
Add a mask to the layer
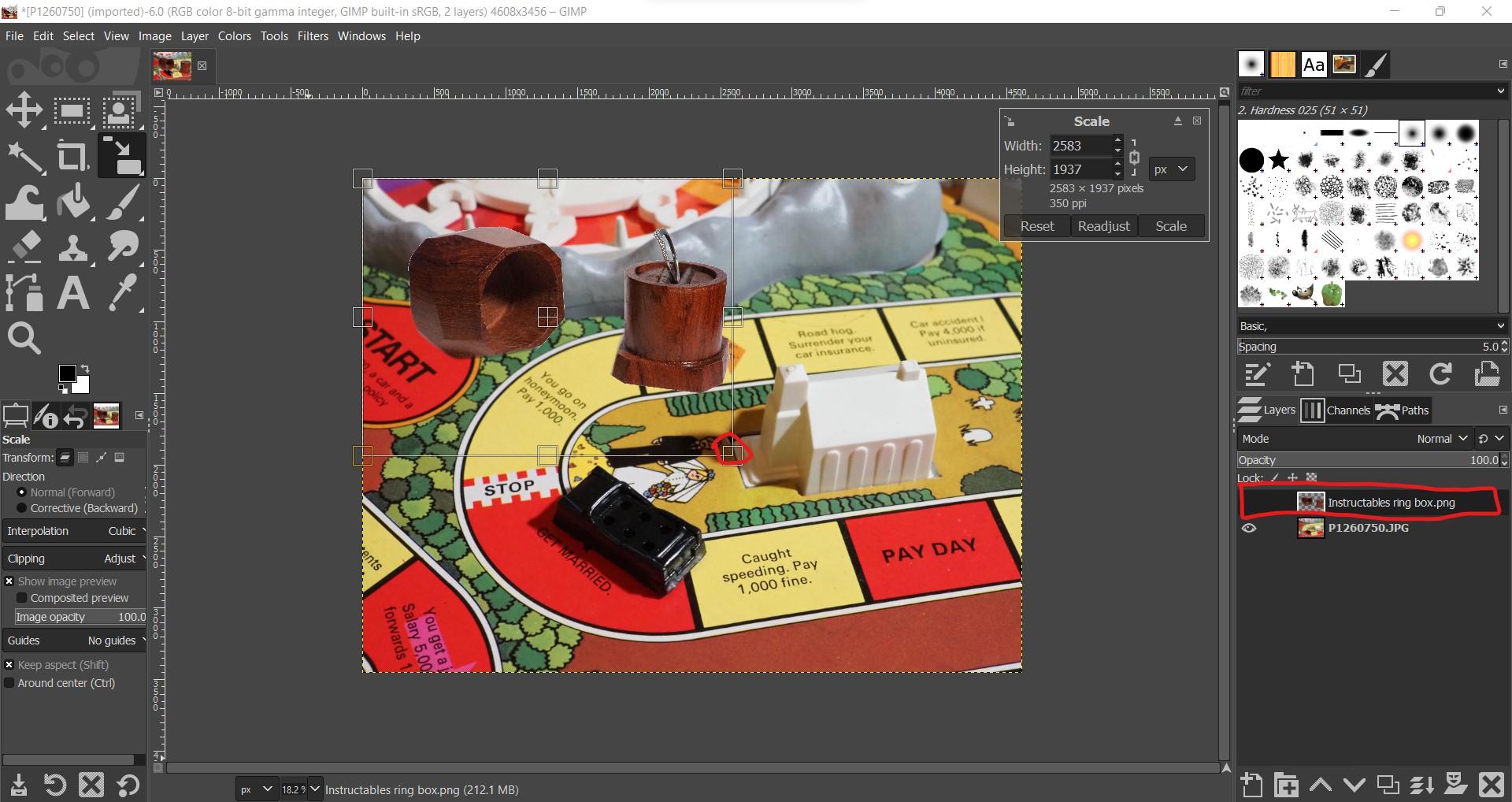(1456, 785)
